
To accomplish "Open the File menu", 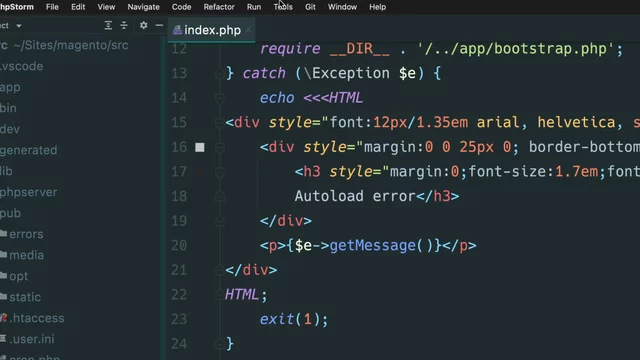I will 52,7.
